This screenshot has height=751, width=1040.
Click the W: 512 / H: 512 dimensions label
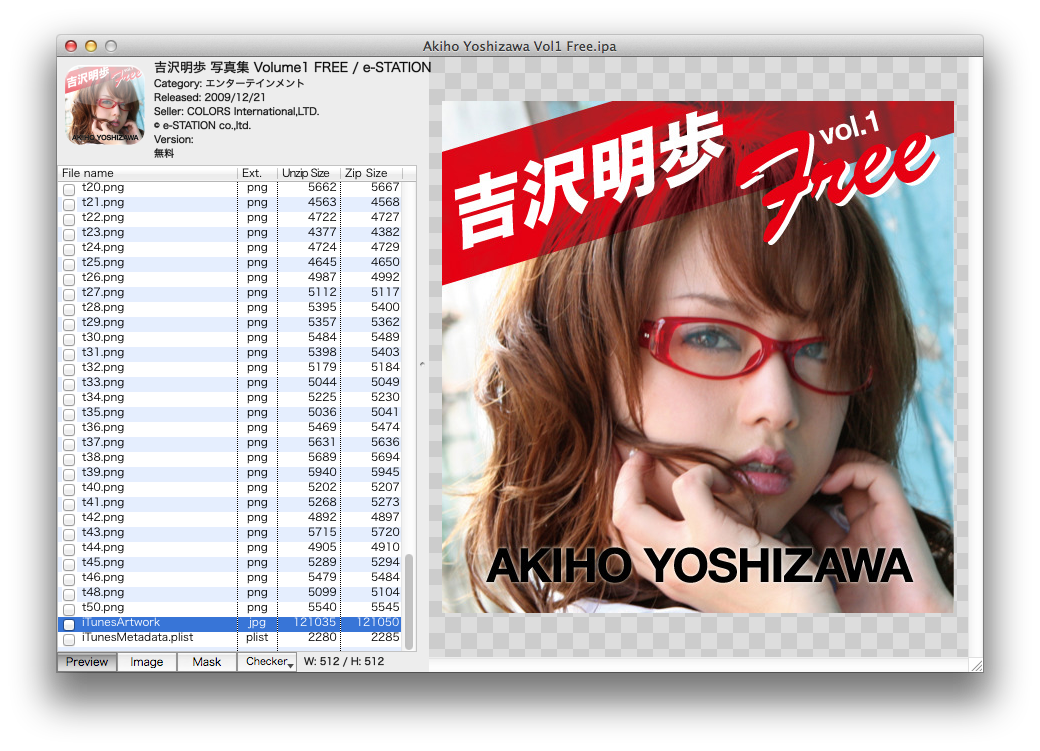tap(344, 661)
